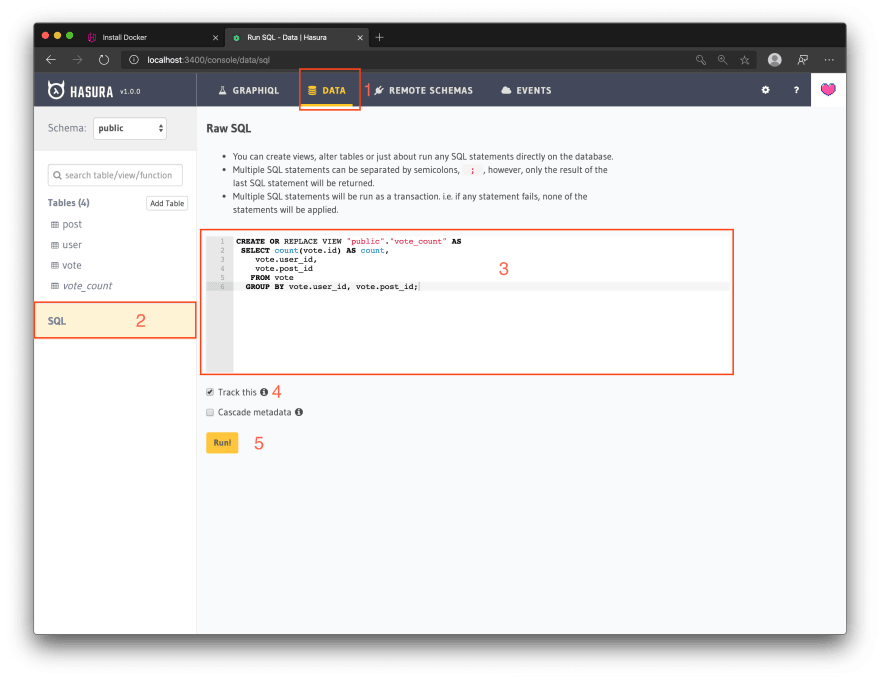The image size is (880, 679).
Task: Enable the Cascade metadata checkbox
Action: tap(210, 412)
